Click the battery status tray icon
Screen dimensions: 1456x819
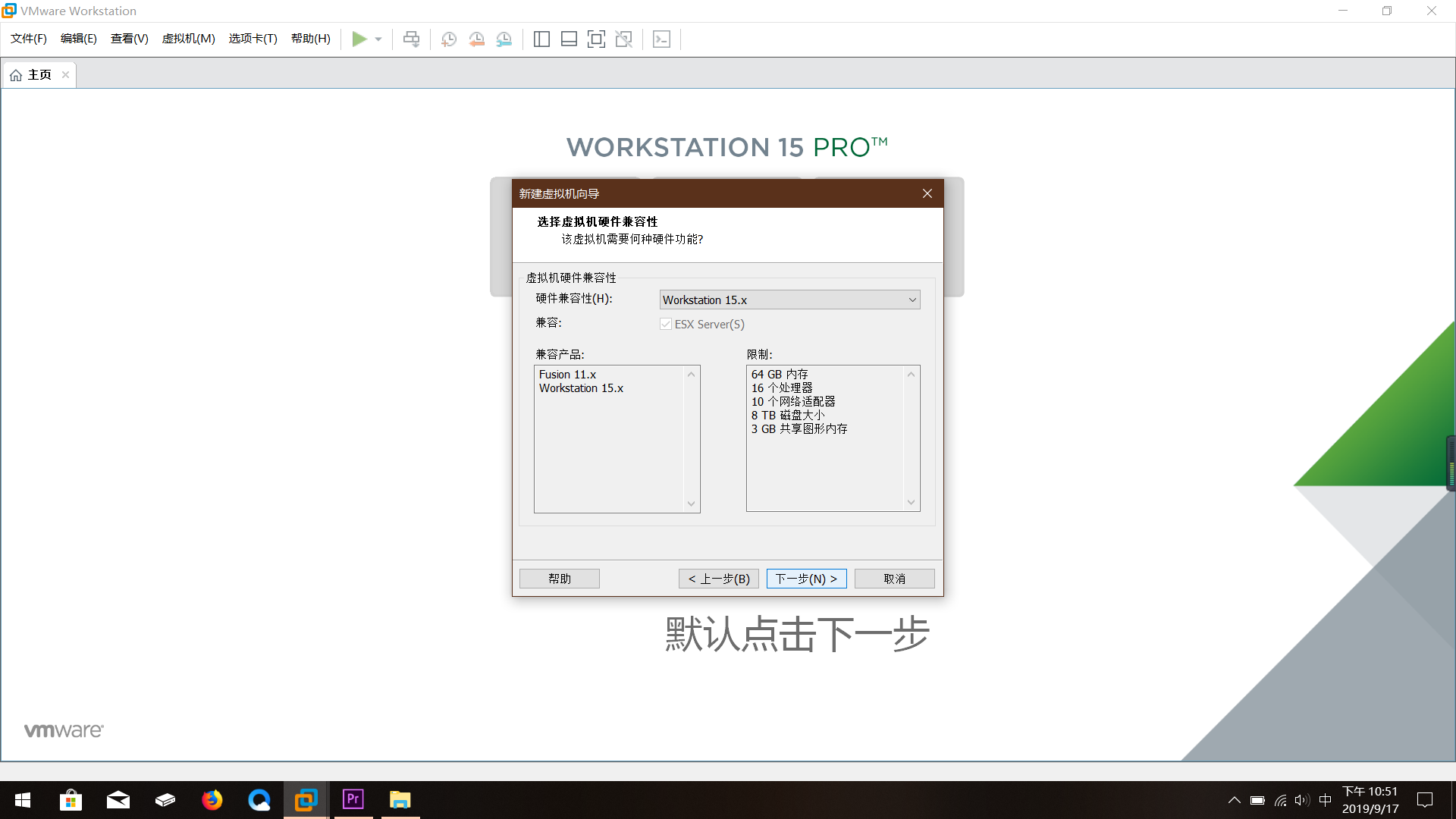(1257, 800)
